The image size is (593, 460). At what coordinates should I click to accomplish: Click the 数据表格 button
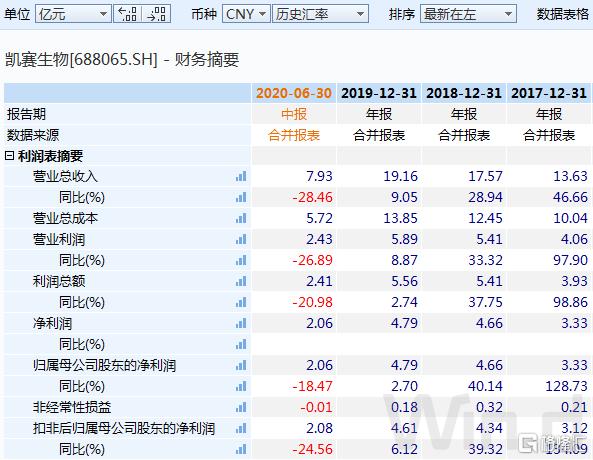coord(563,14)
